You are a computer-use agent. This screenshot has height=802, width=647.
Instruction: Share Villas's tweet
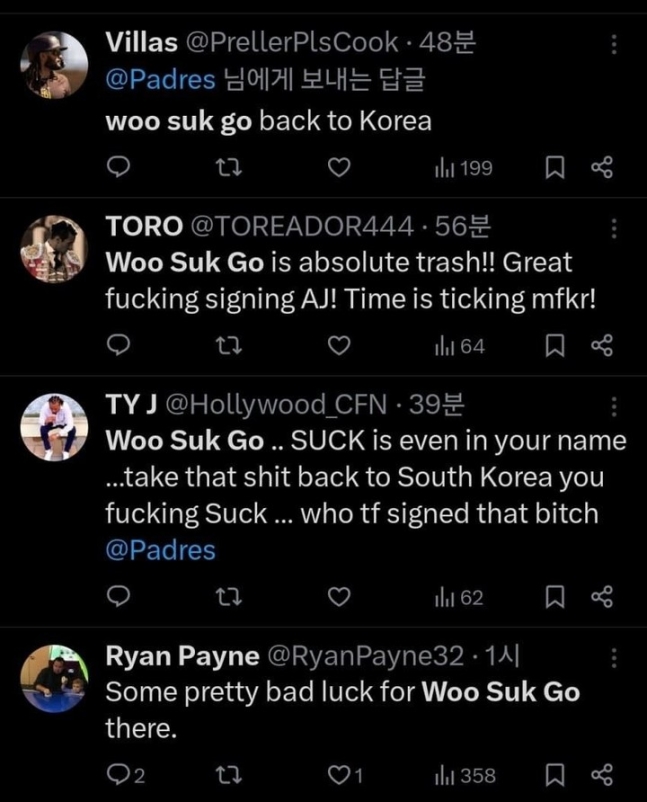[602, 168]
